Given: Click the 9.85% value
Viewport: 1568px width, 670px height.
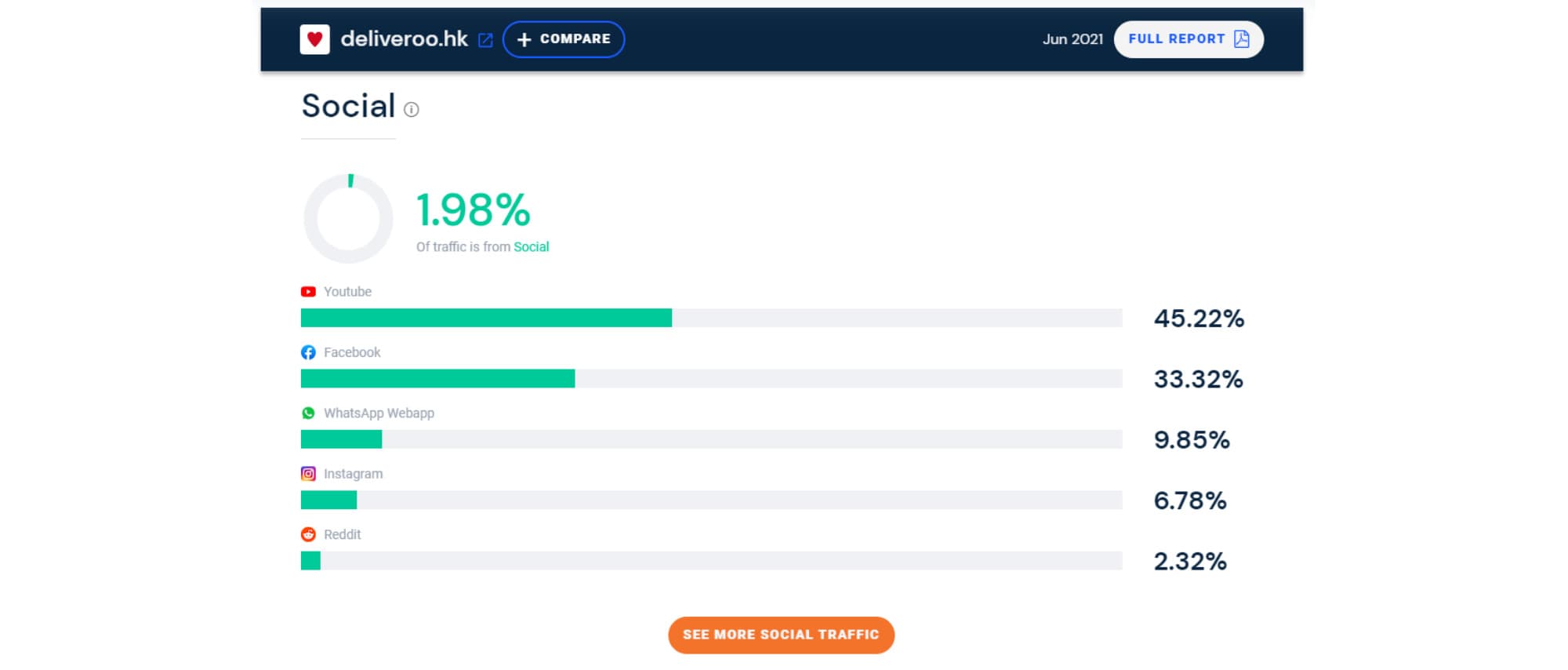Looking at the screenshot, I should pyautogui.click(x=1192, y=440).
